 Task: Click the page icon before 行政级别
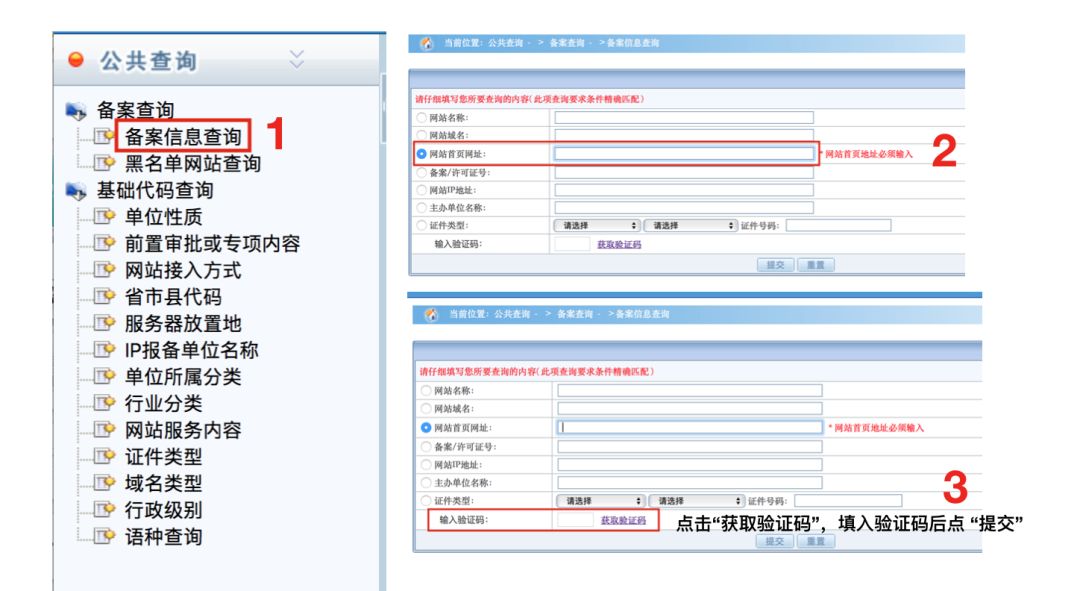[x=104, y=510]
